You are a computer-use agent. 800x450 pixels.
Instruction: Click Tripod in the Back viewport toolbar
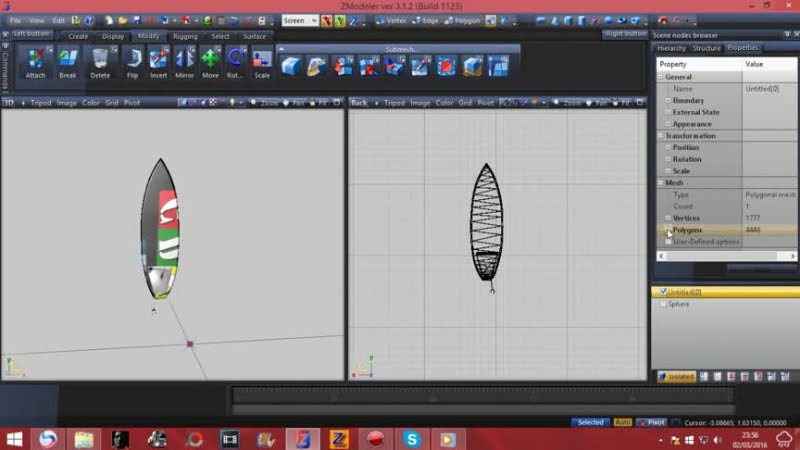click(394, 103)
